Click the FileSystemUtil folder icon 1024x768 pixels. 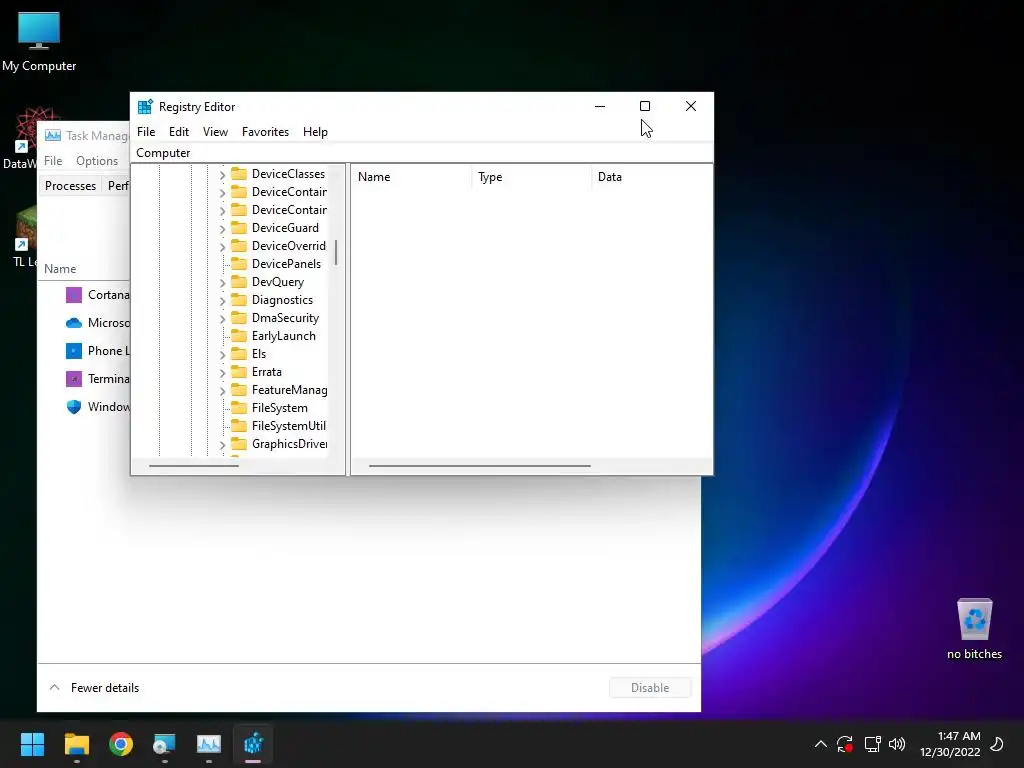point(239,426)
